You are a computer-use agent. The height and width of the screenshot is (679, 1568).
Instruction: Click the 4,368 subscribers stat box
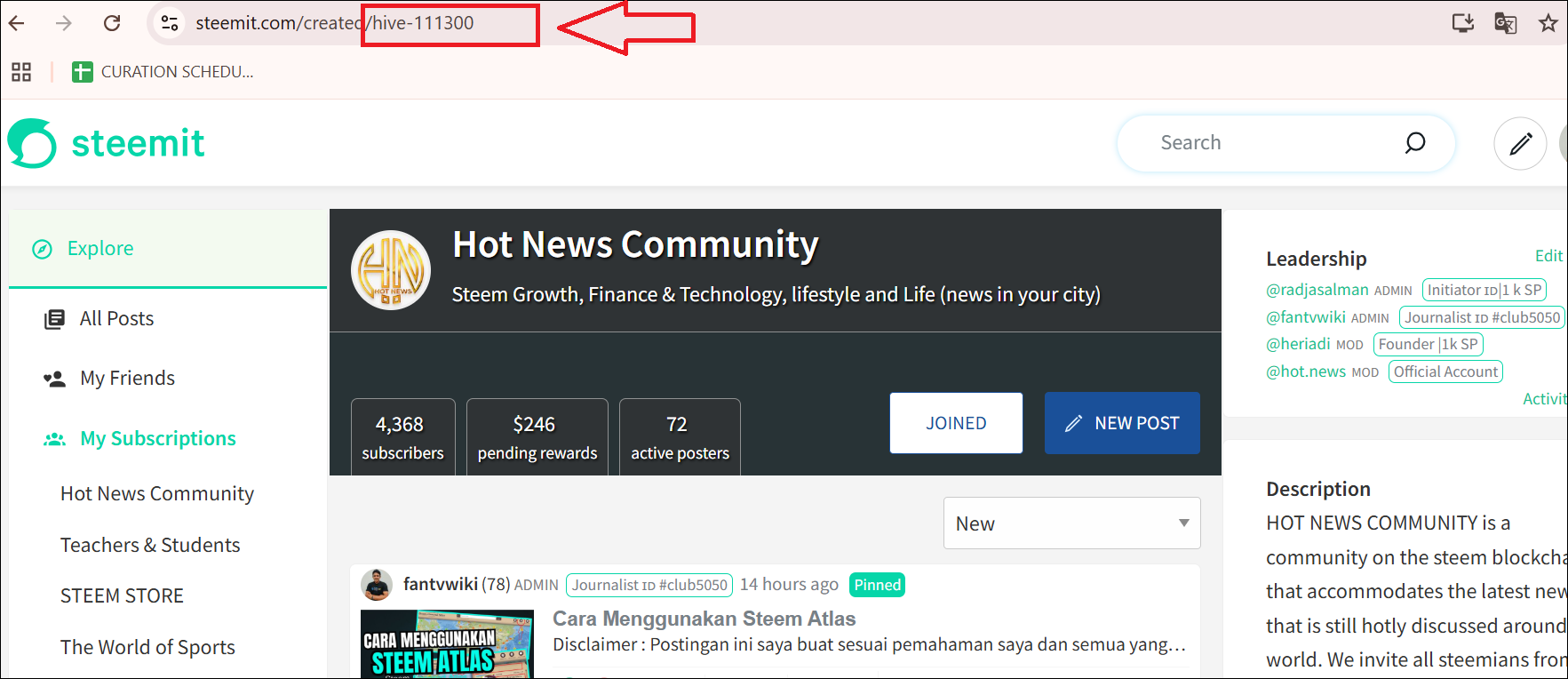(x=402, y=437)
